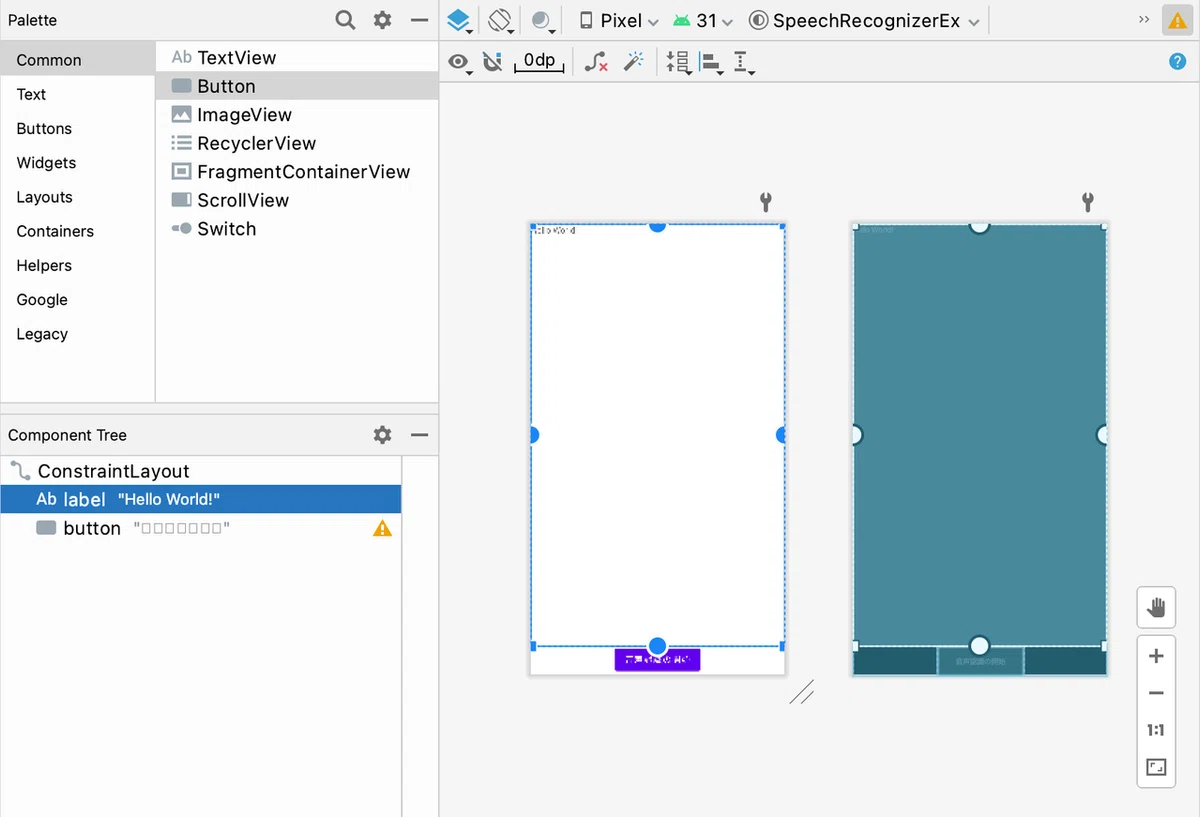Pick ScrollView from the palette
Viewport: 1200px width, 817px height.
pos(297,200)
